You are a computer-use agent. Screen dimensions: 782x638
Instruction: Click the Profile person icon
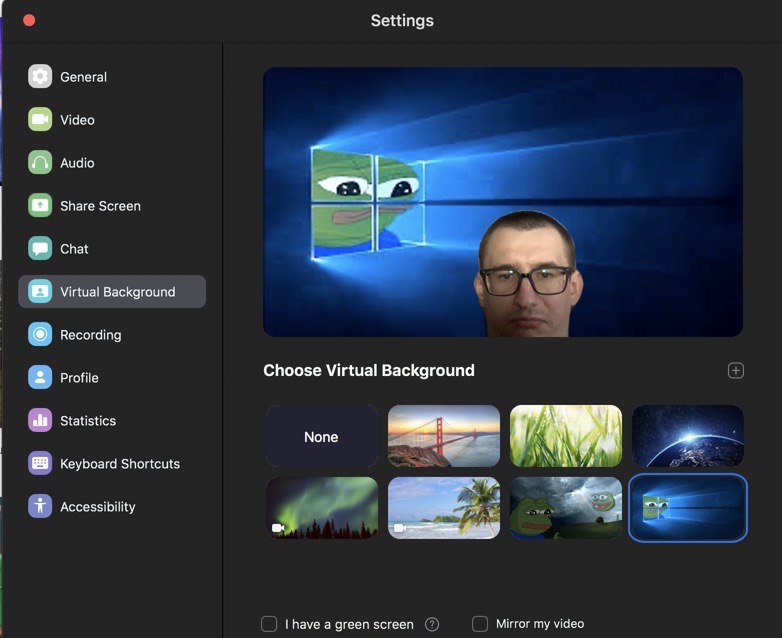[x=40, y=377]
